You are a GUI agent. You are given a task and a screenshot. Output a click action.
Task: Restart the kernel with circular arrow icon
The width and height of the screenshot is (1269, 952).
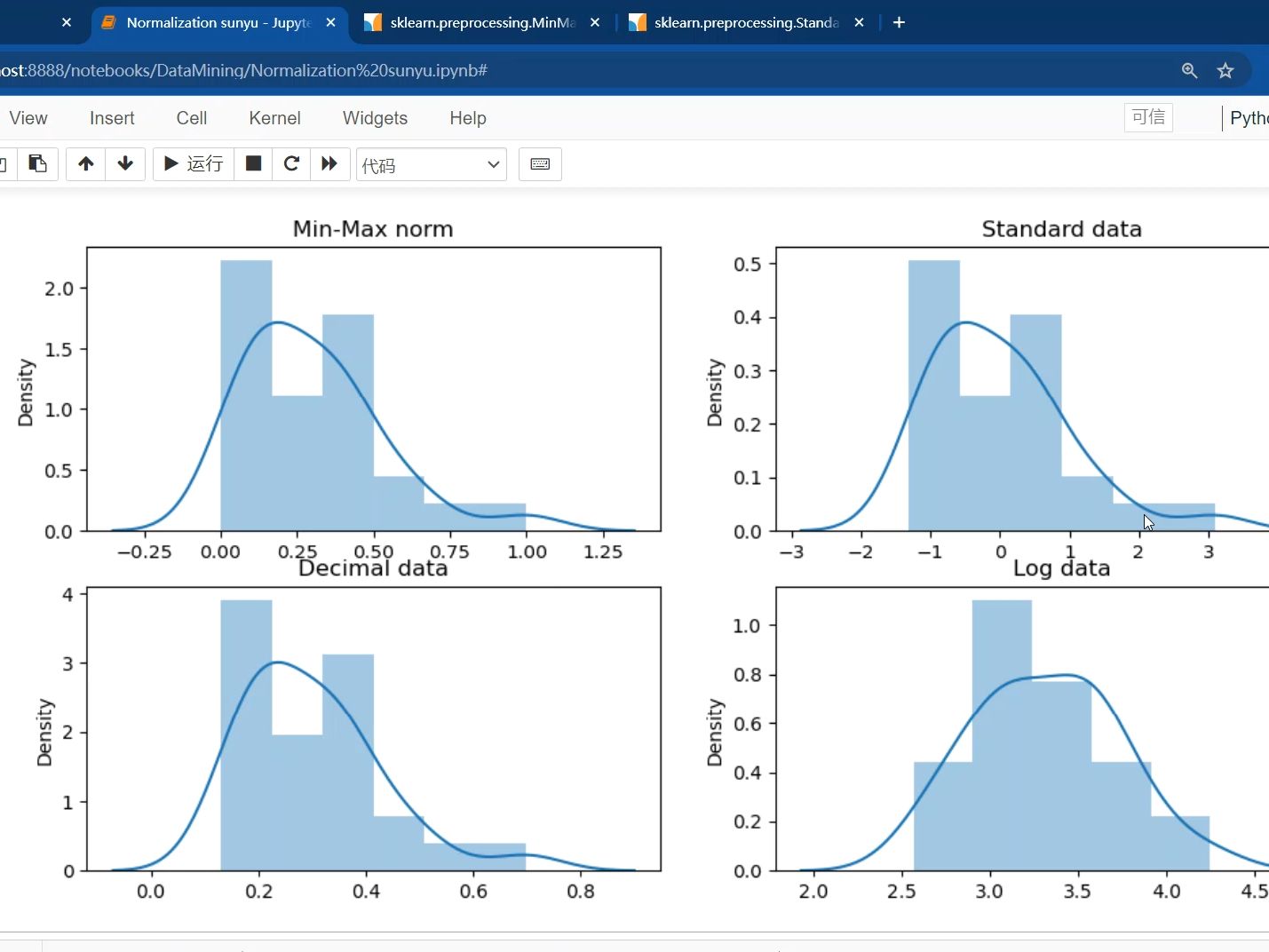click(x=291, y=163)
